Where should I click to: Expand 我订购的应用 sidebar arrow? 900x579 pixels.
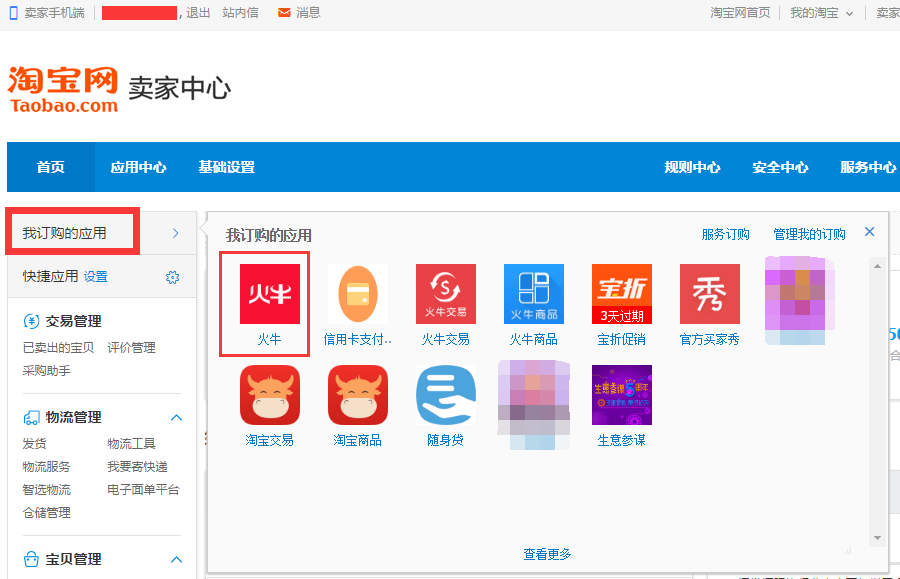(175, 233)
